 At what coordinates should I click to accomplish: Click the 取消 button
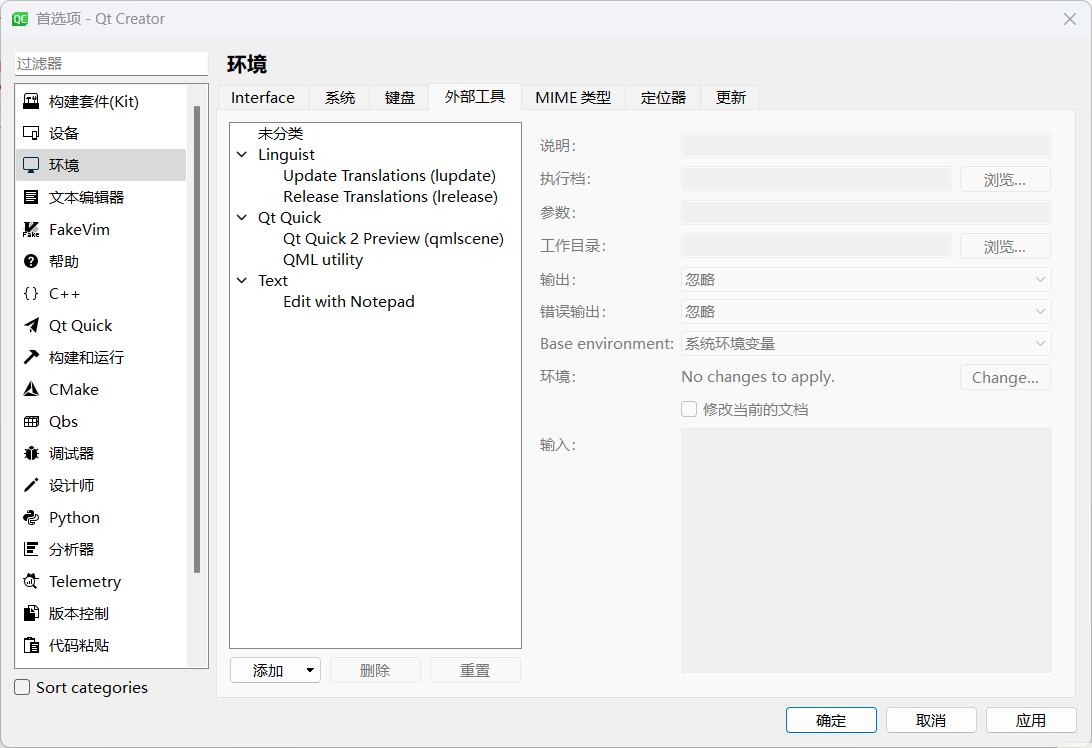(x=931, y=720)
